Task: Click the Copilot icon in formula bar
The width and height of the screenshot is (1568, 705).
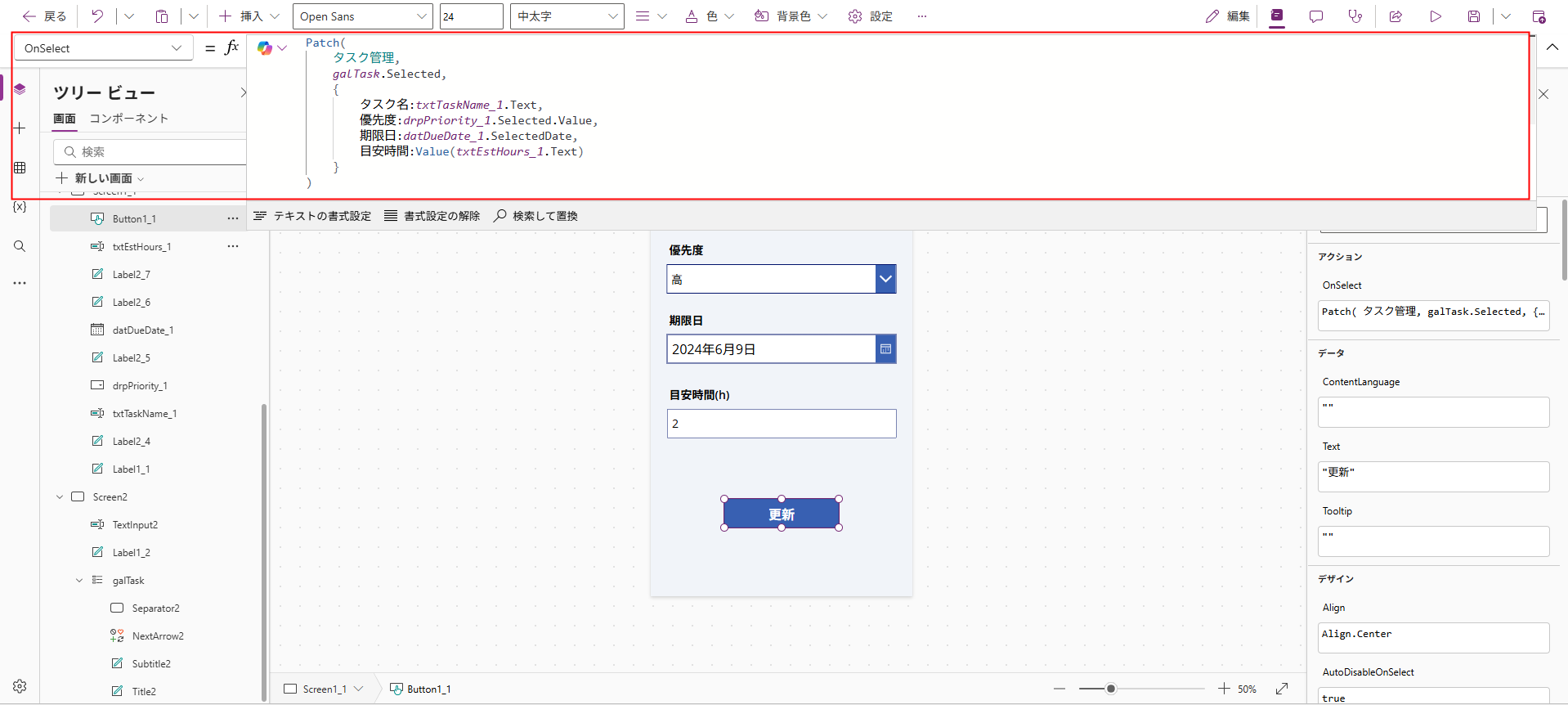Action: pyautogui.click(x=264, y=48)
